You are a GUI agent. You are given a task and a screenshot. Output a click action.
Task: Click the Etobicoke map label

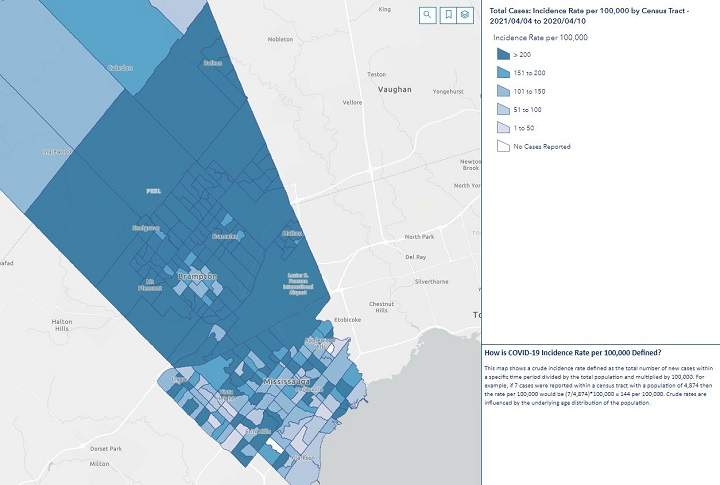[x=347, y=320]
